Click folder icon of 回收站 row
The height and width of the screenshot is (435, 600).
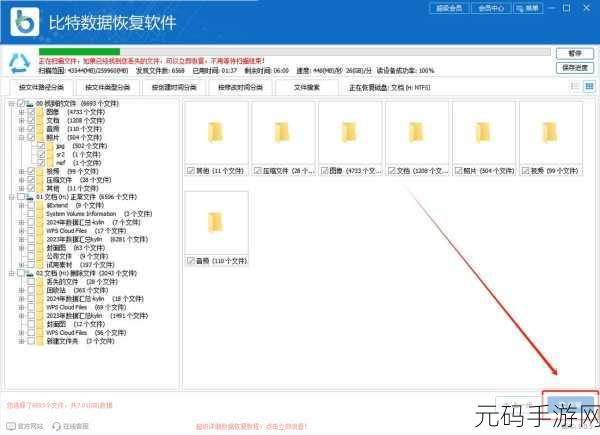pyautogui.click(x=40, y=290)
